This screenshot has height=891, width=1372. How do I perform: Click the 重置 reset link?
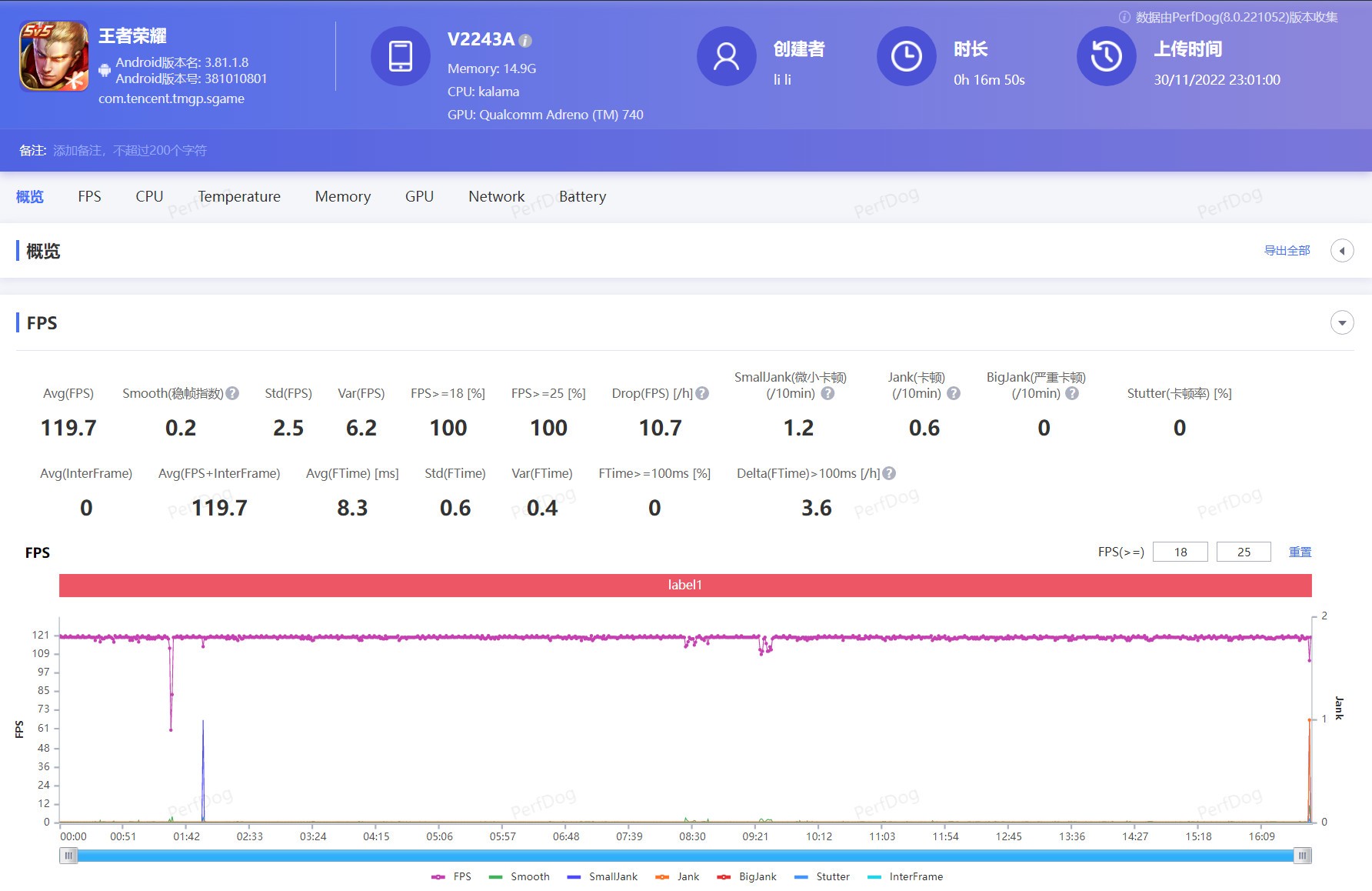coord(1300,552)
